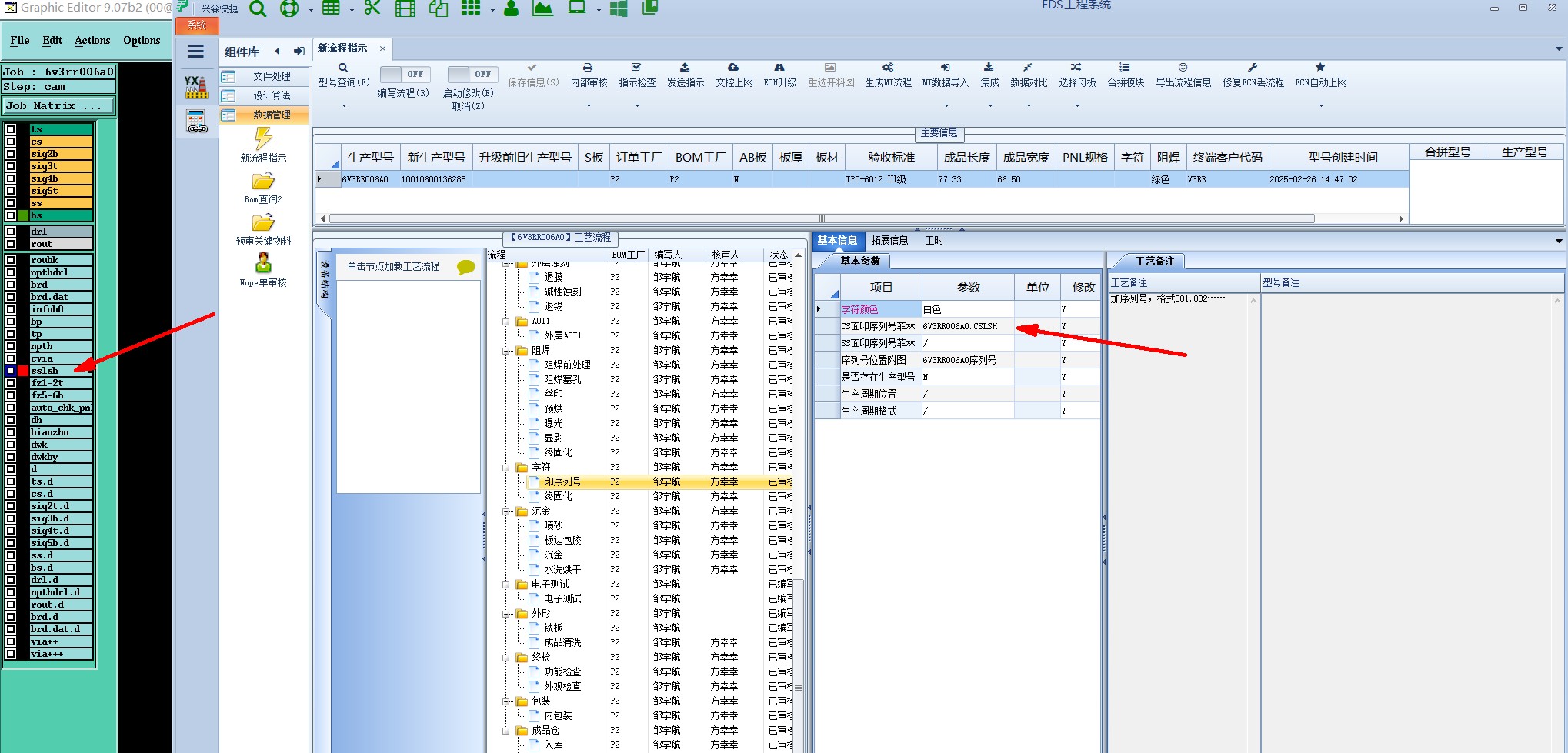This screenshot has width=1568, height=753.
Task: Open the ECN自动上网 dropdown arrow
Action: [x=1320, y=105]
